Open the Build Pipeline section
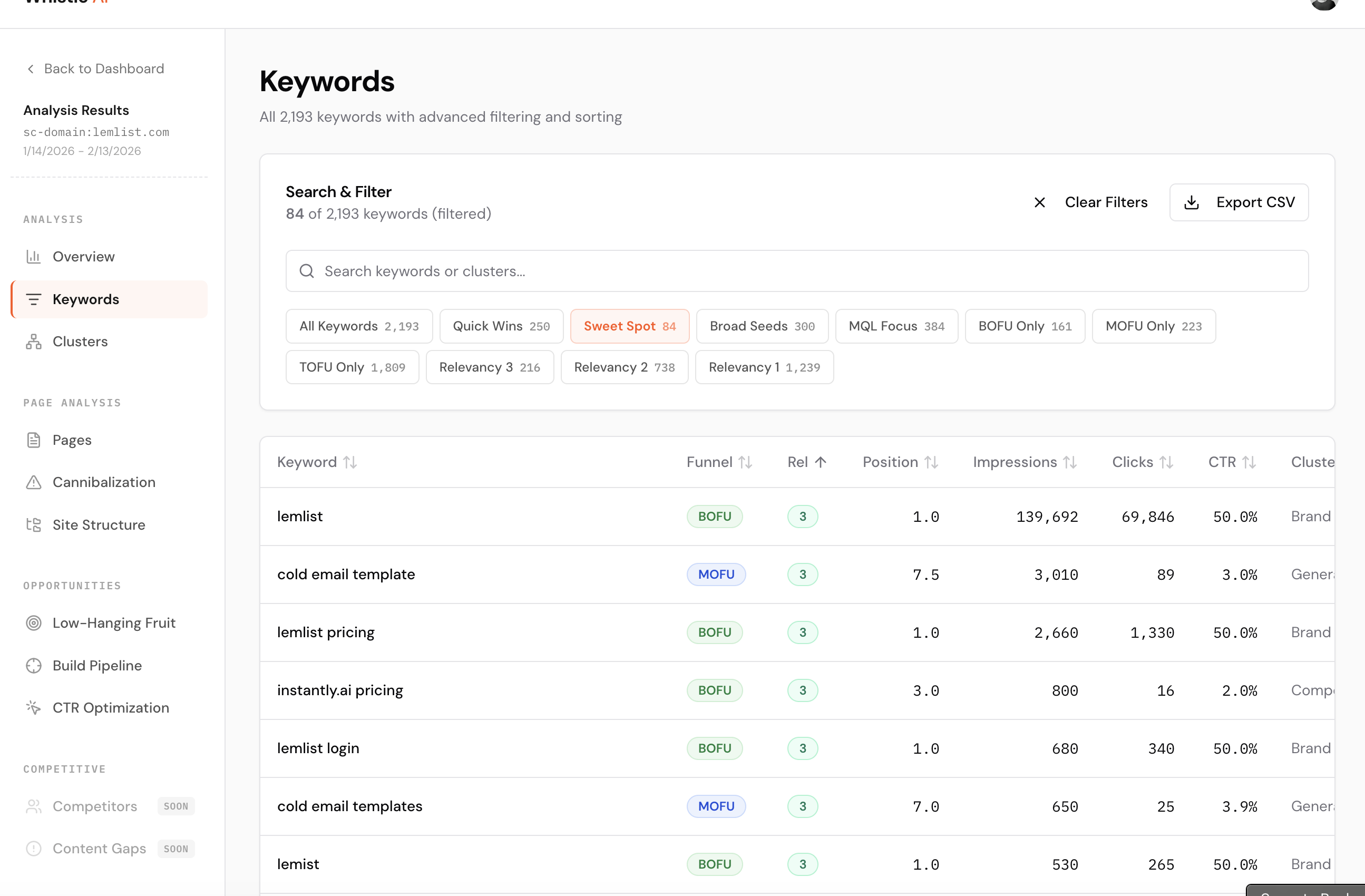Image resolution: width=1365 pixels, height=896 pixels. [x=33, y=665]
